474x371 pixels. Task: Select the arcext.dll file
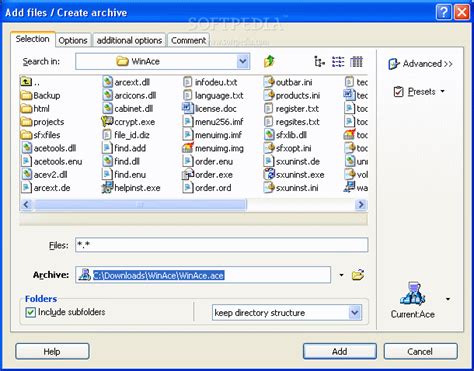126,82
